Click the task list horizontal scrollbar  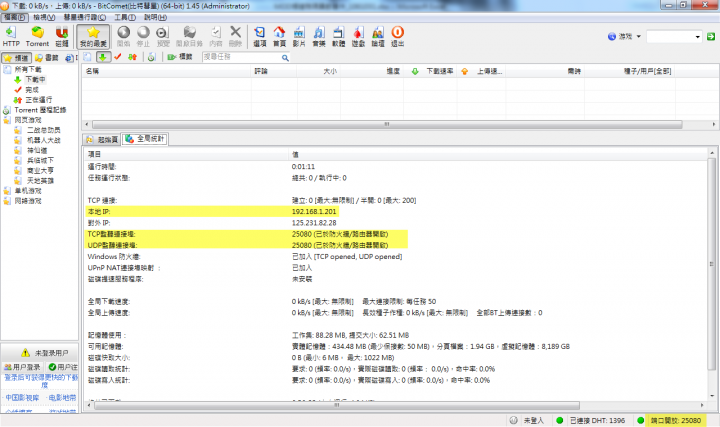[387, 124]
